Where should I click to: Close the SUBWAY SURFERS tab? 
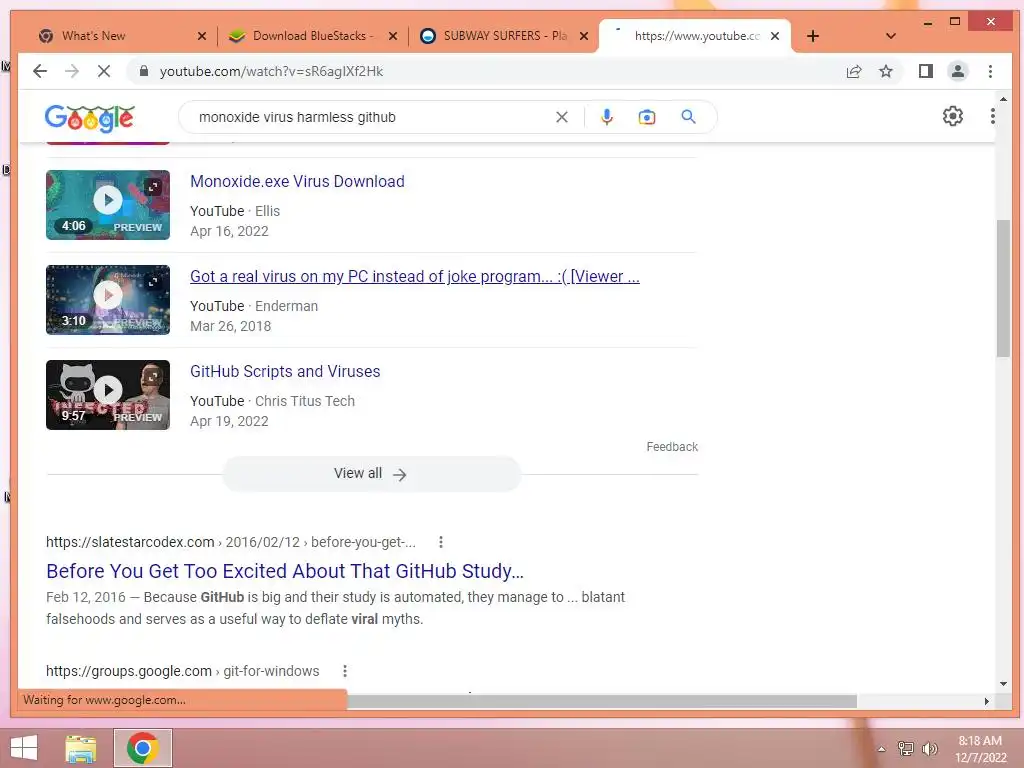click(584, 36)
